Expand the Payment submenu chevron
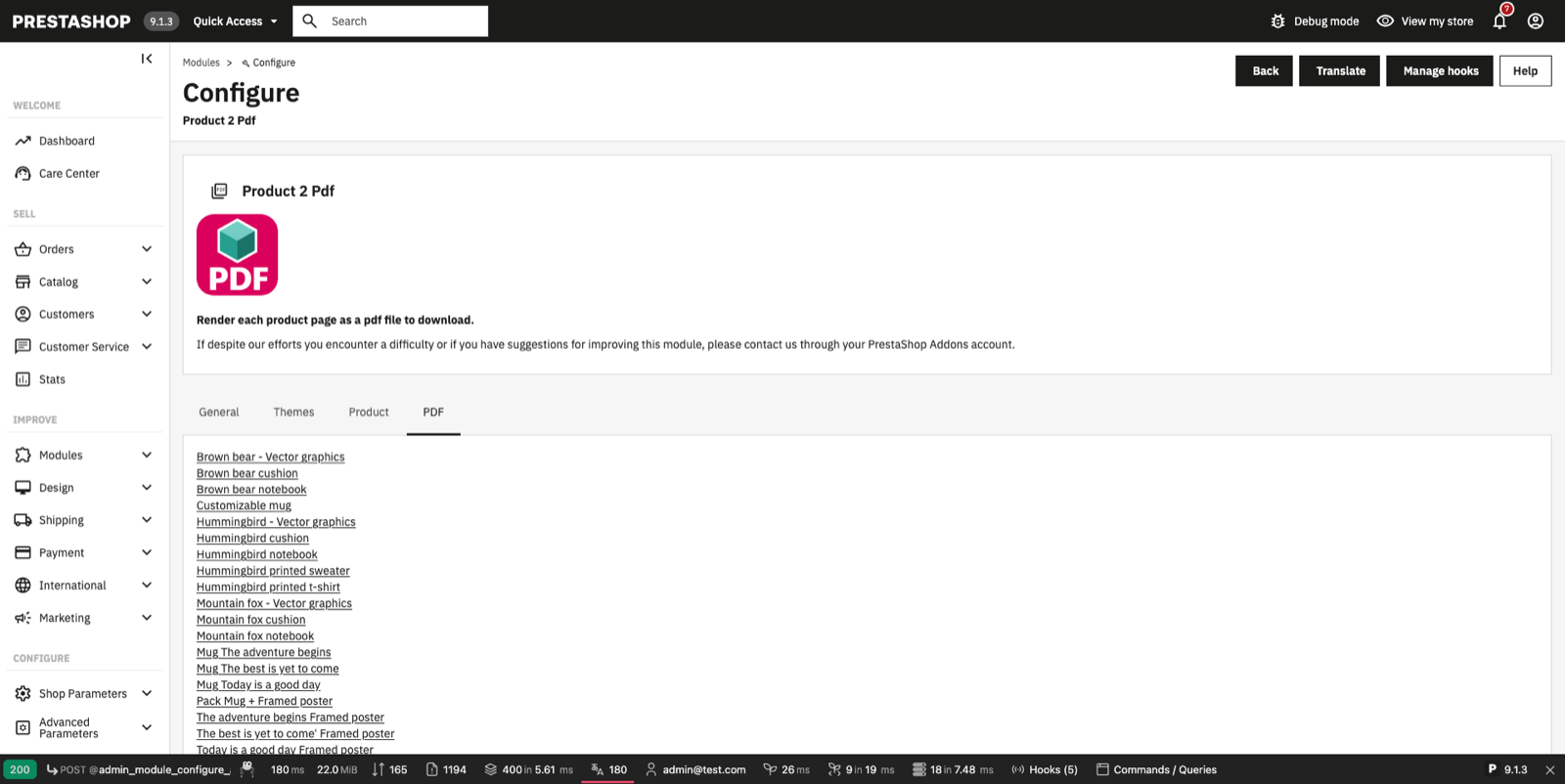The width and height of the screenshot is (1565, 784). click(x=147, y=552)
